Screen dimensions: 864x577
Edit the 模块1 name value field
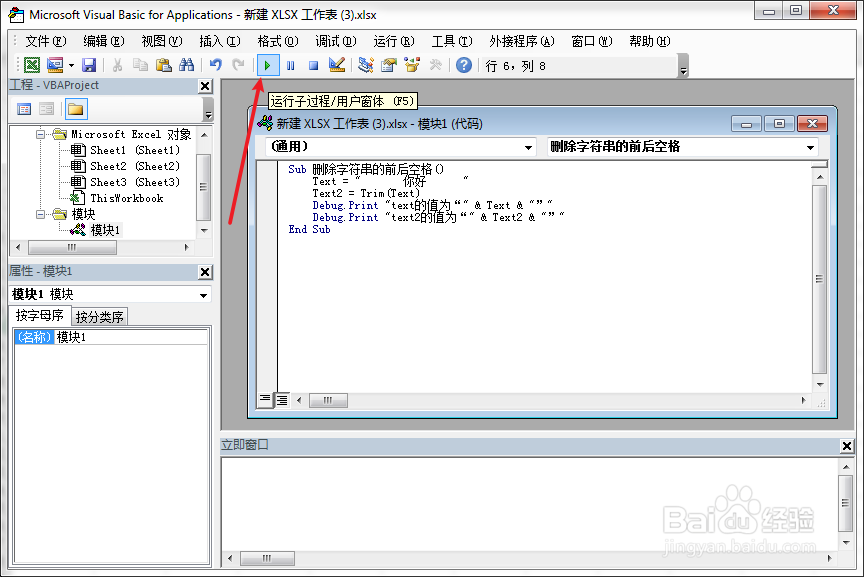131,337
